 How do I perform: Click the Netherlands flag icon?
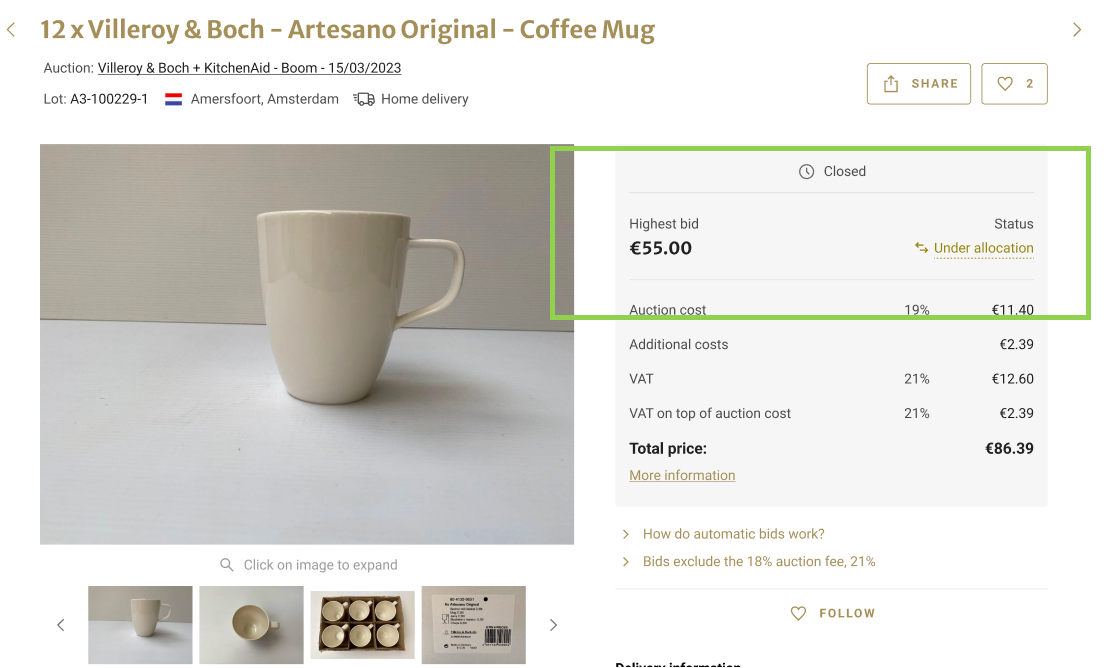pos(174,99)
